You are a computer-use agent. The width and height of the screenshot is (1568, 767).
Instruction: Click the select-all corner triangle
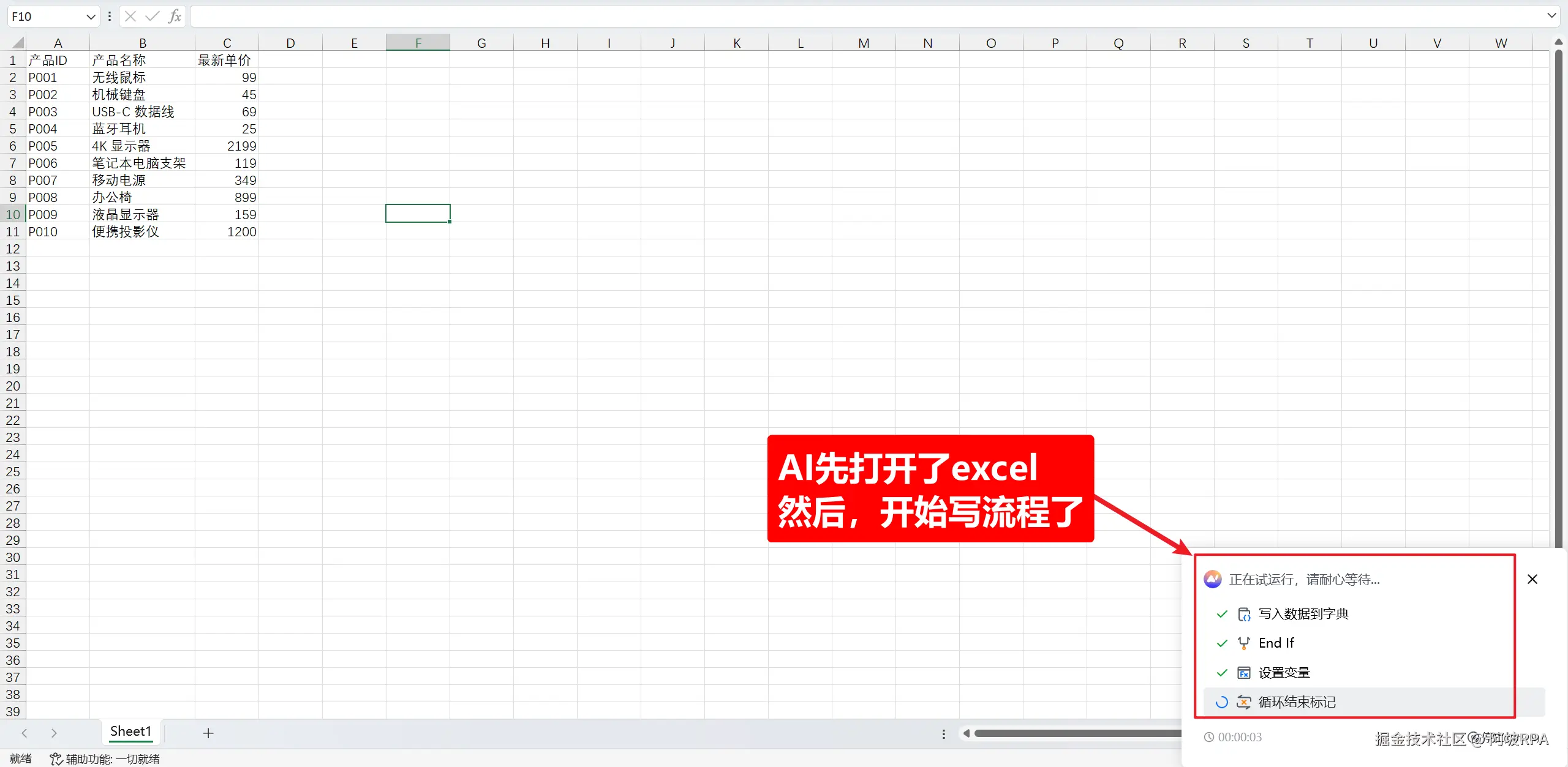click(x=18, y=43)
